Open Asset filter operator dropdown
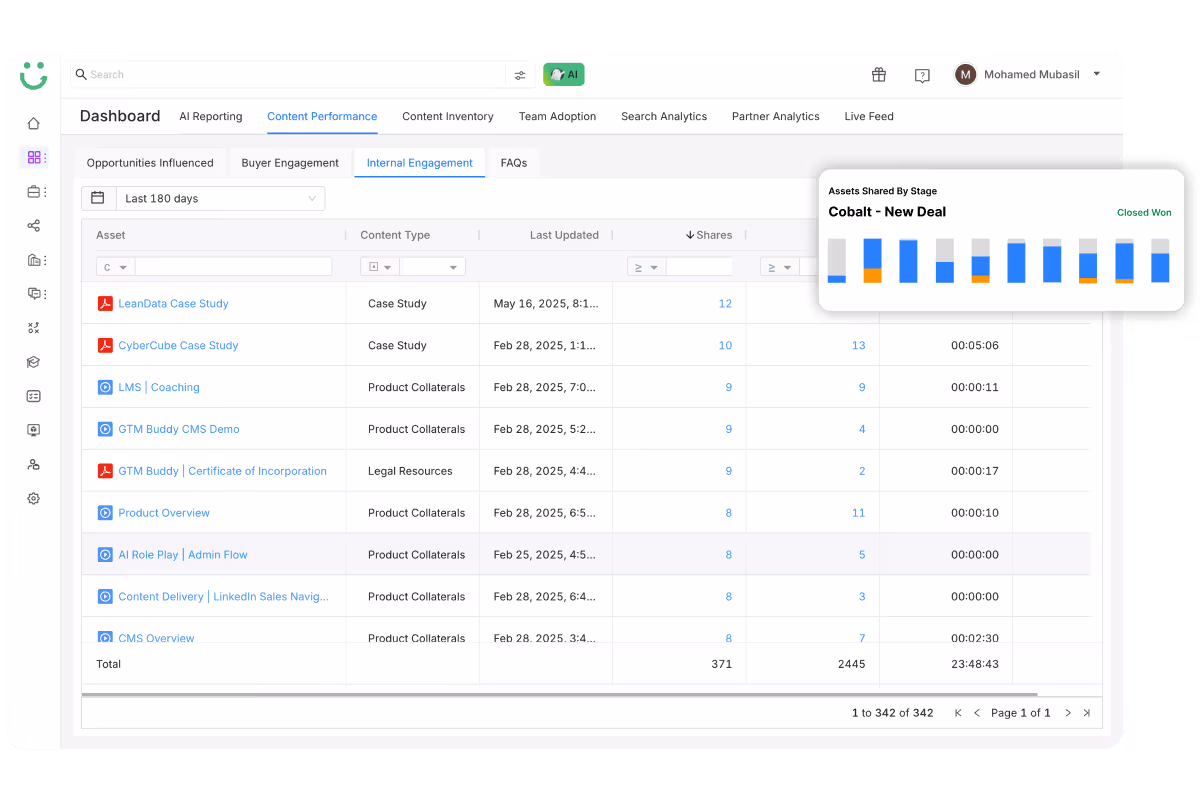The image size is (1200, 800). 115,267
